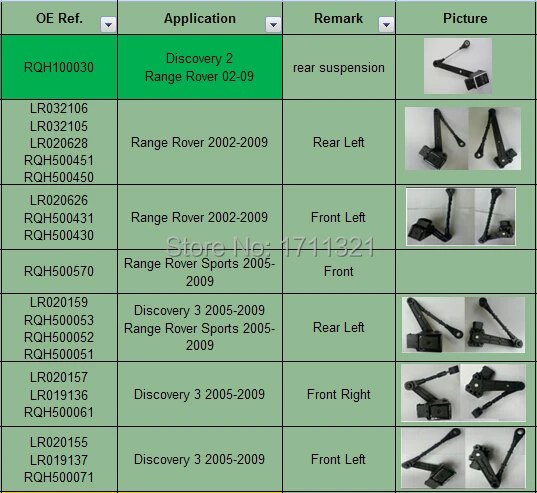Click the 'Front Left' remark in Discovery 3 row

coord(339,459)
